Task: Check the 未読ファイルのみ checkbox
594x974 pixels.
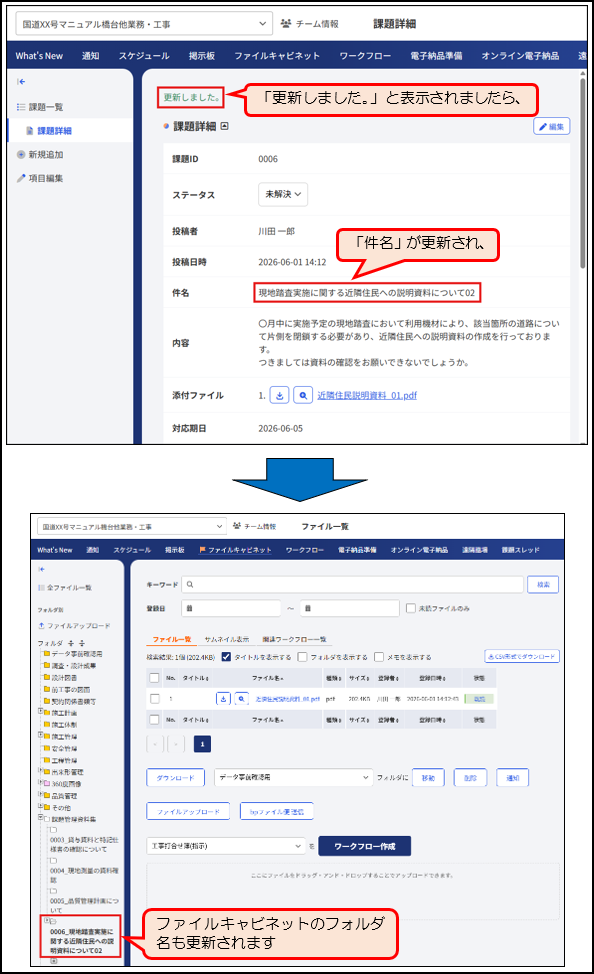Action: click(411, 608)
